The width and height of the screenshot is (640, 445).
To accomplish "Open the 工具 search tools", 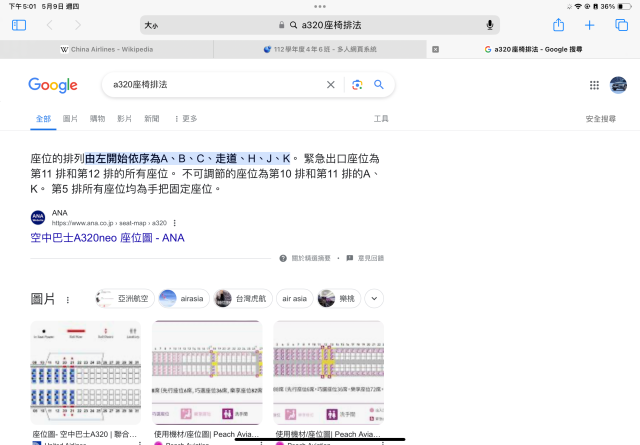I will coord(381,119).
